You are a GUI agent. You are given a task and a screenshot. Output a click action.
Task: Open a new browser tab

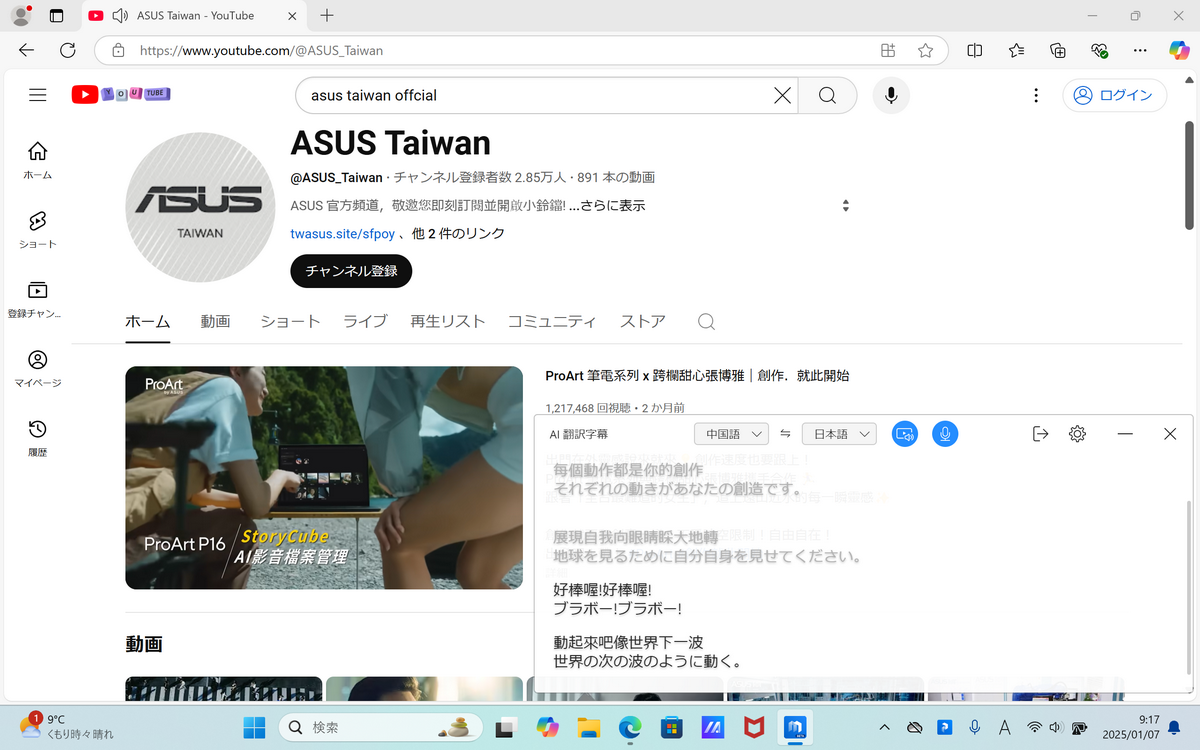click(327, 15)
